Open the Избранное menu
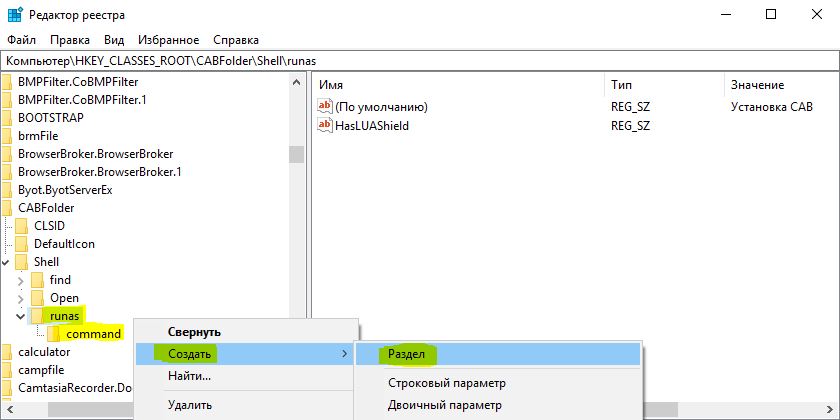 point(169,40)
